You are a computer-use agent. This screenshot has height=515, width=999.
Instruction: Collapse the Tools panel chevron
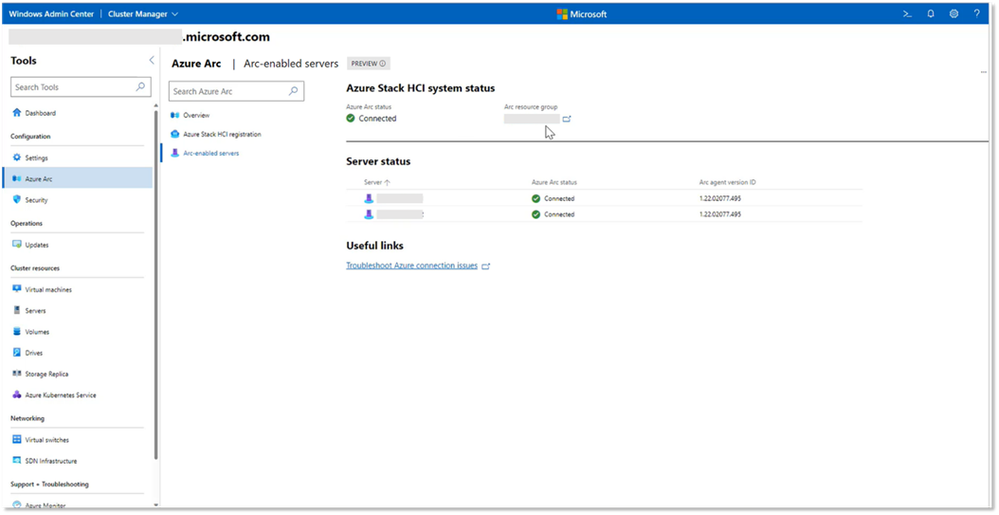click(152, 60)
